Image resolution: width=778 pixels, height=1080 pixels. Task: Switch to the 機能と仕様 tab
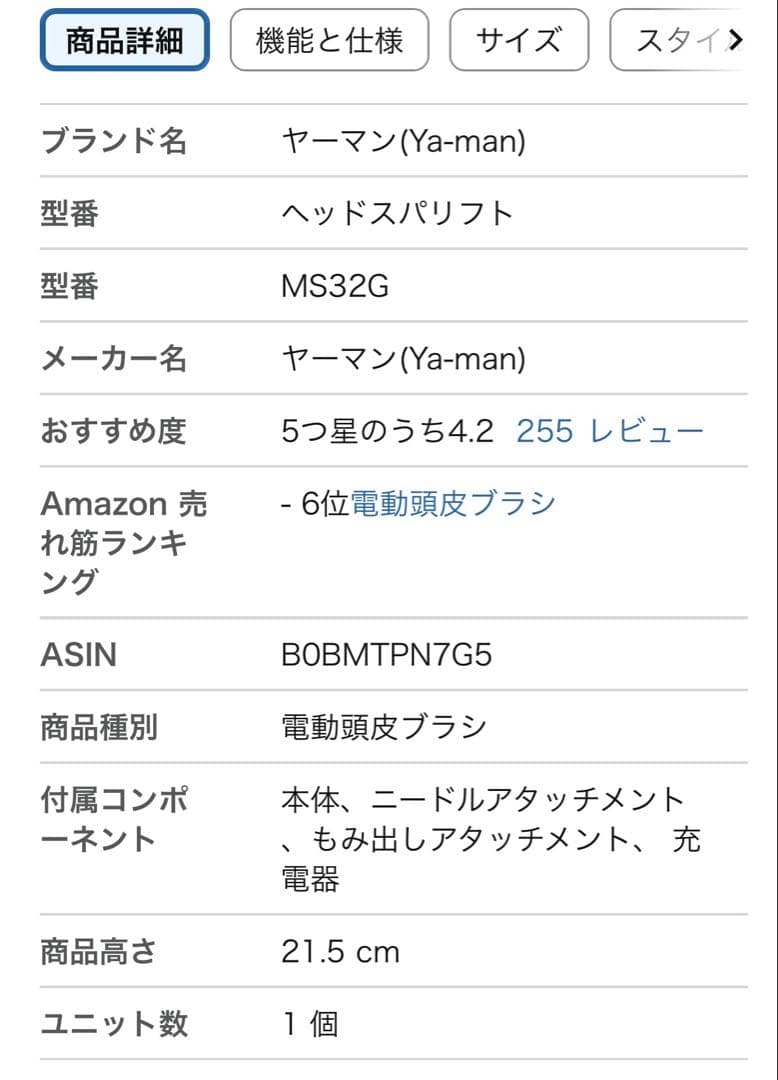329,40
